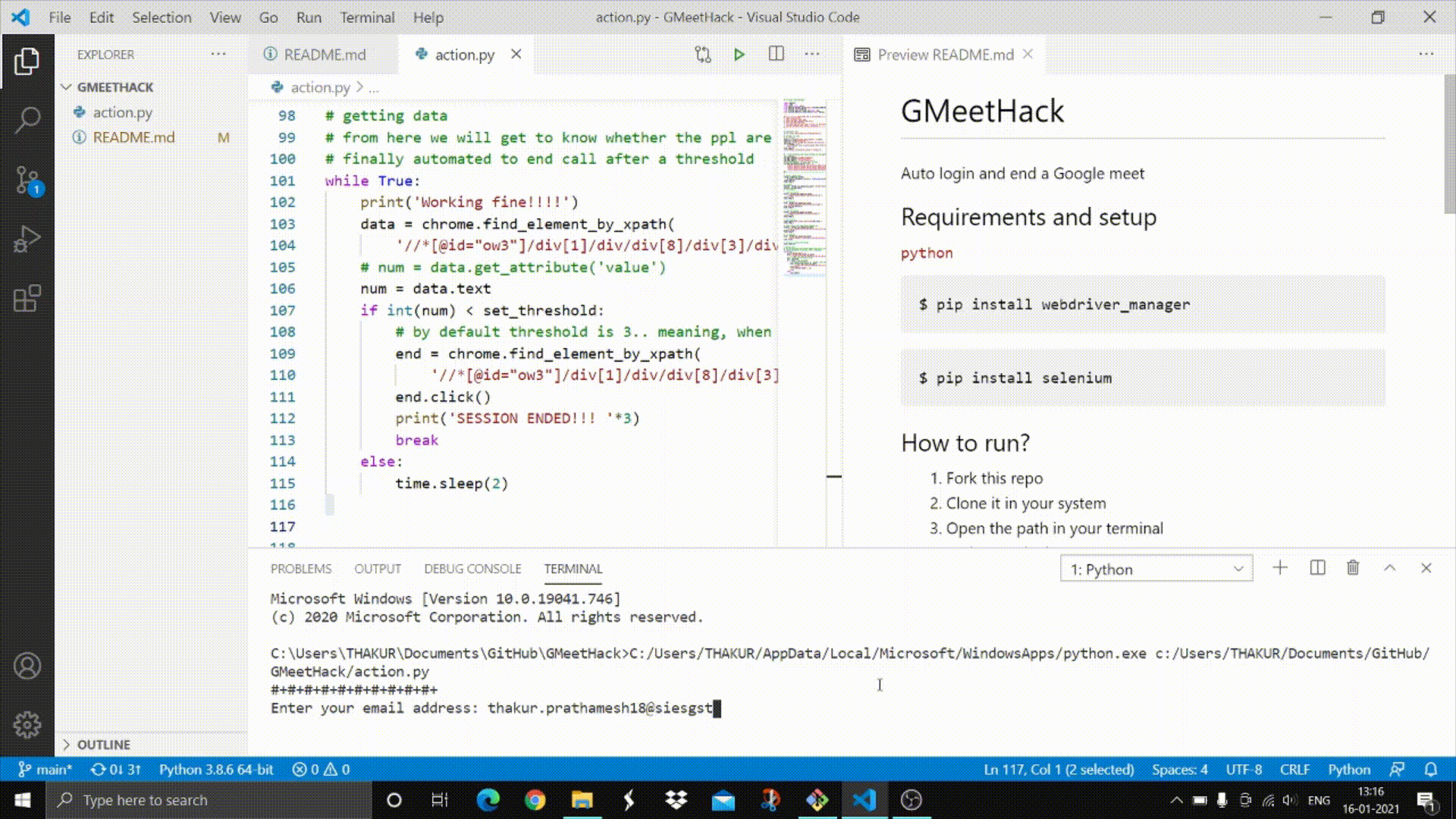Click the Python 3.8.6 64-bit interpreter selector
Viewport: 1456px width, 819px height.
point(216,769)
